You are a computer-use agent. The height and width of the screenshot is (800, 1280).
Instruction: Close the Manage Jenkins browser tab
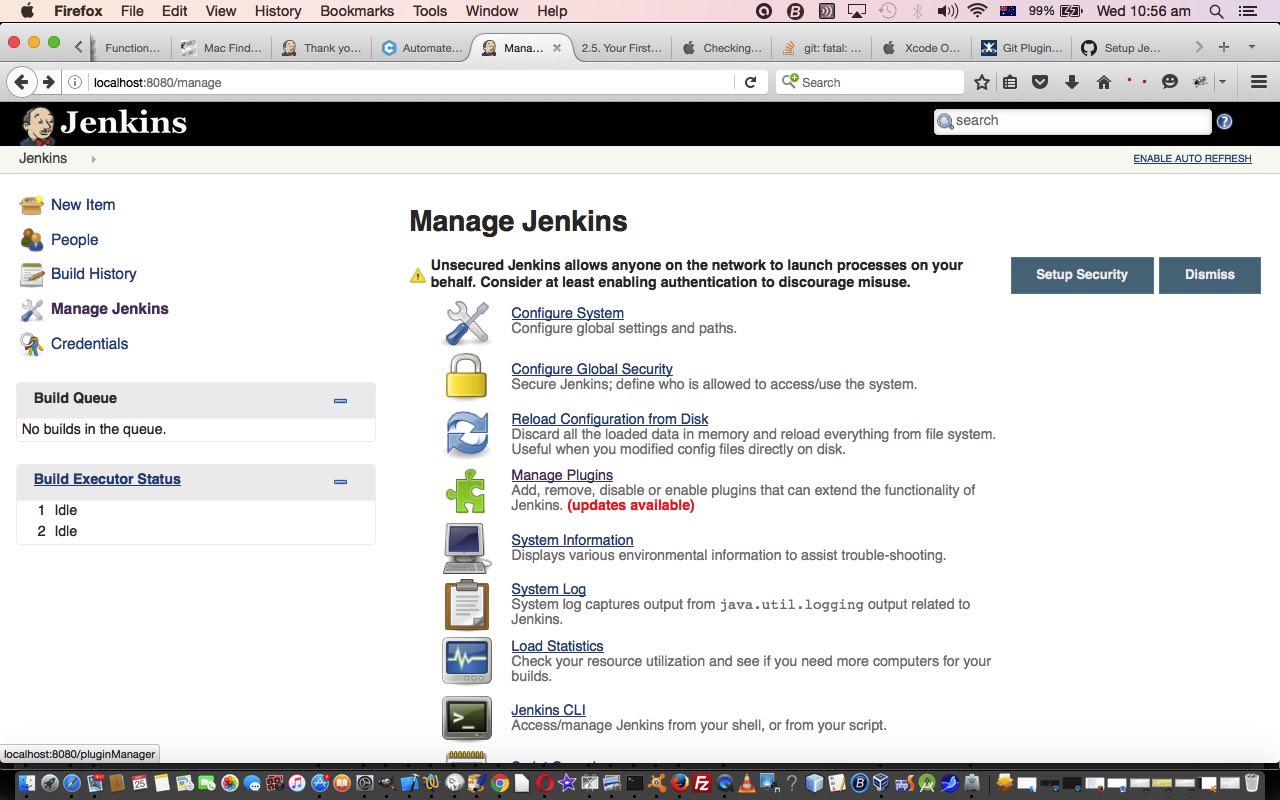coord(557,47)
